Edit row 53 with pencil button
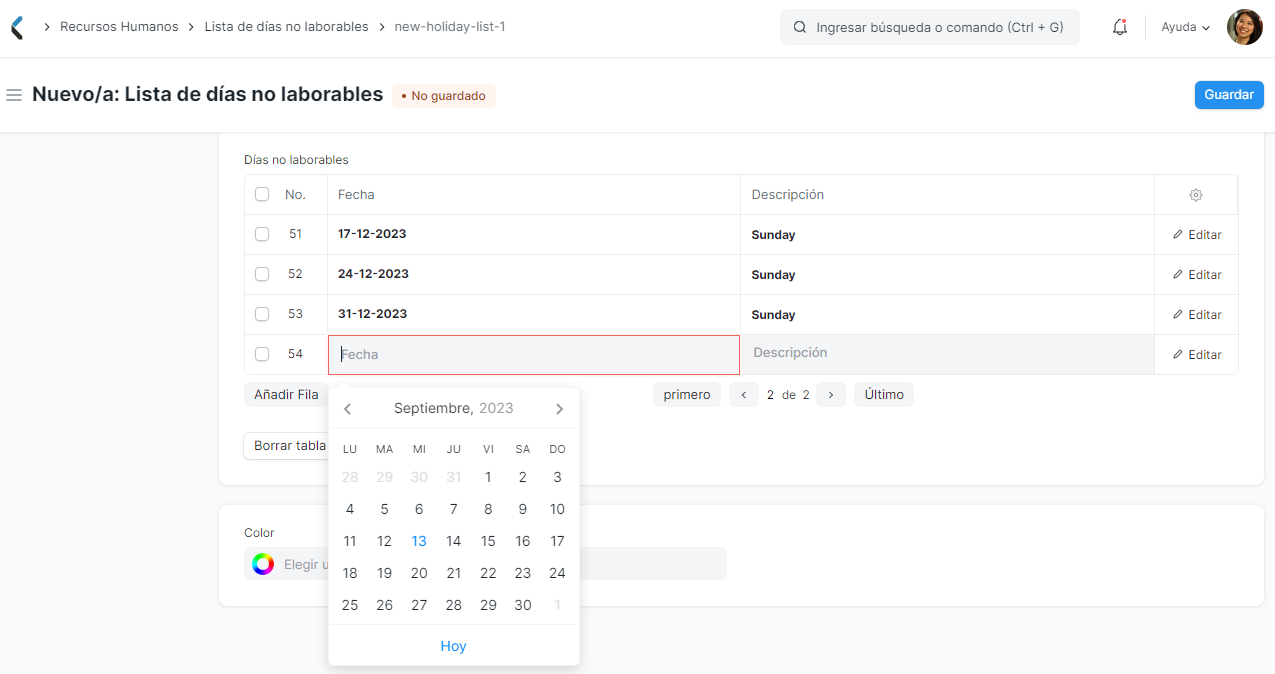Screen dimensions: 1275x674 [1197, 315]
